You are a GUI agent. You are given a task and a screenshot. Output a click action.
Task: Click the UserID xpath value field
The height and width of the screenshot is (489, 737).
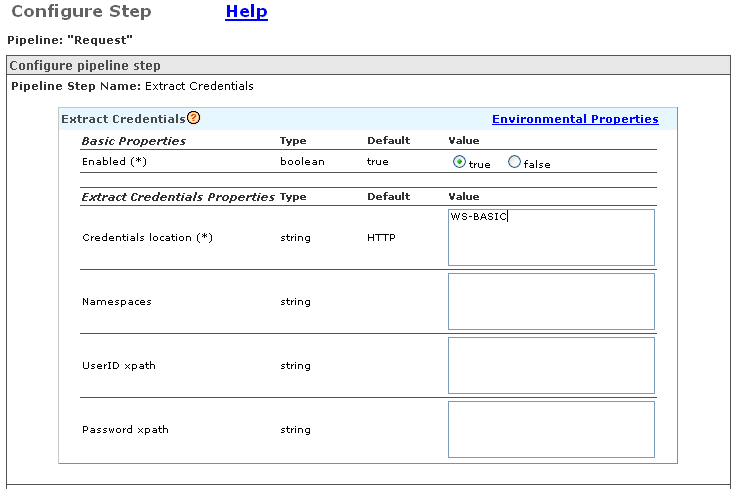pos(551,365)
